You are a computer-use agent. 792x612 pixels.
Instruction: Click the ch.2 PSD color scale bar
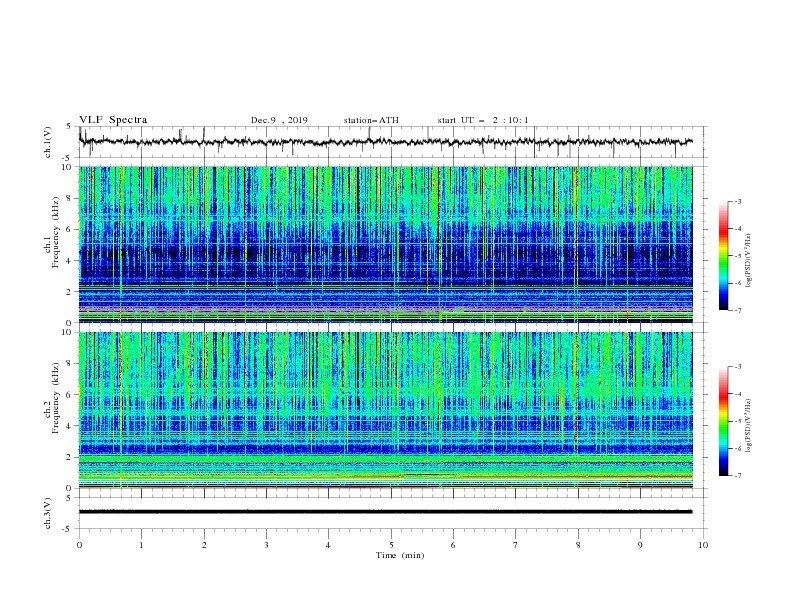coord(723,421)
